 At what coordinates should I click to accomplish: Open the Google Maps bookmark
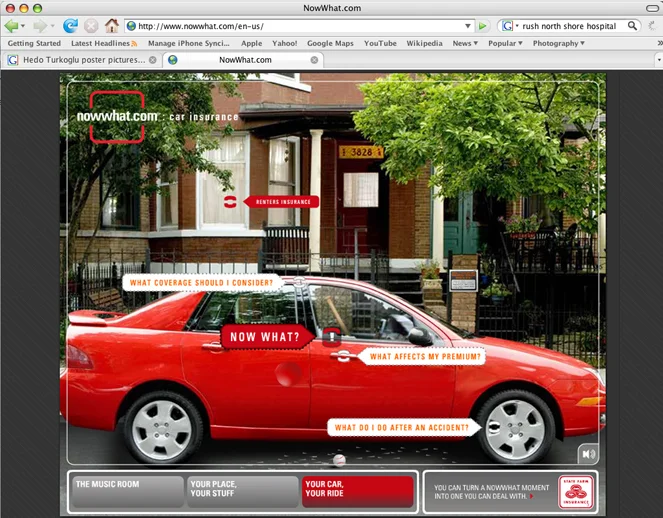click(x=330, y=43)
